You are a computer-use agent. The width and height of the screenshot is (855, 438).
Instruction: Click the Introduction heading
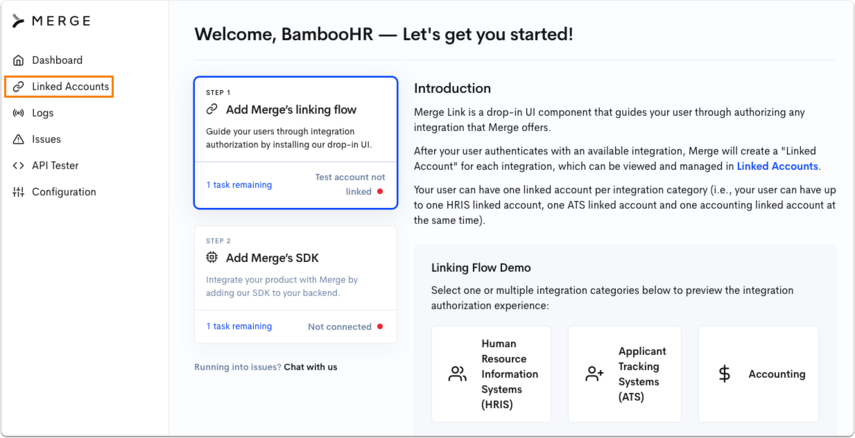[x=452, y=88]
